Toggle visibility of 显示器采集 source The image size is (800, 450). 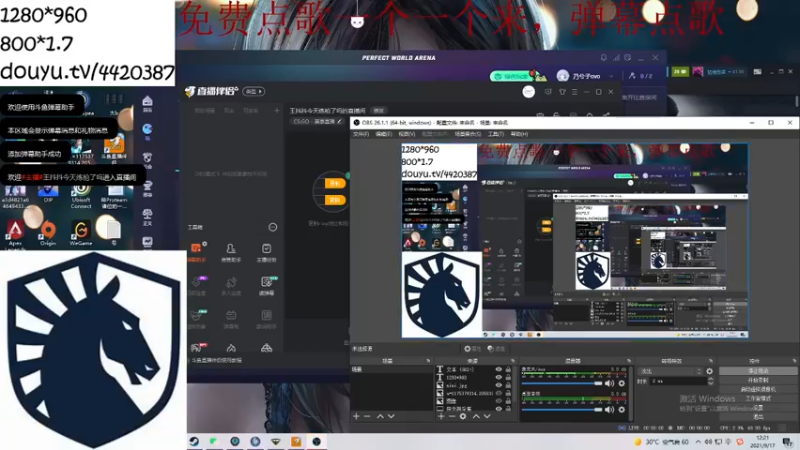[498, 409]
